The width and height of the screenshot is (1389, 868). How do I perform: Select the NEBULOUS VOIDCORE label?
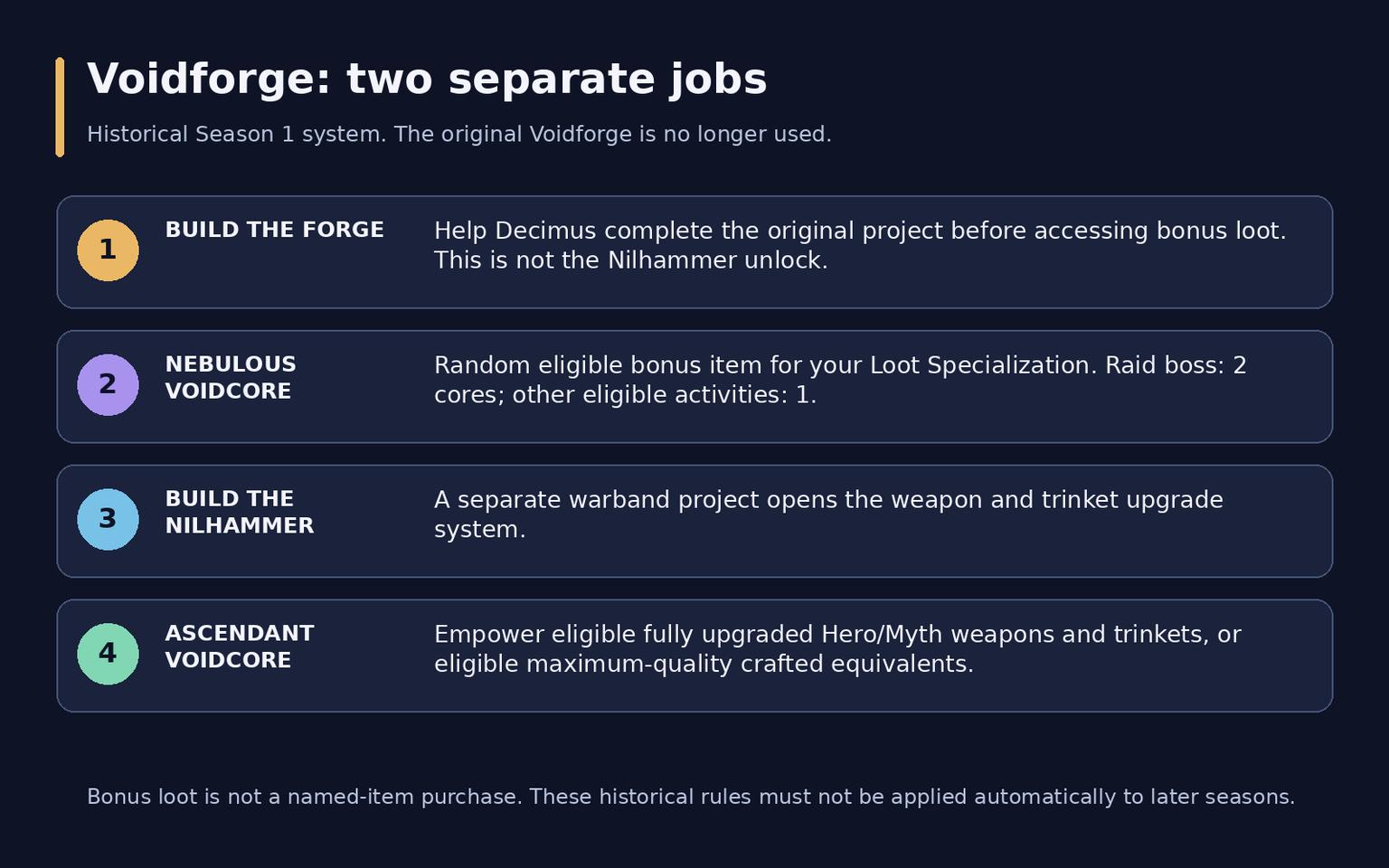[231, 378]
